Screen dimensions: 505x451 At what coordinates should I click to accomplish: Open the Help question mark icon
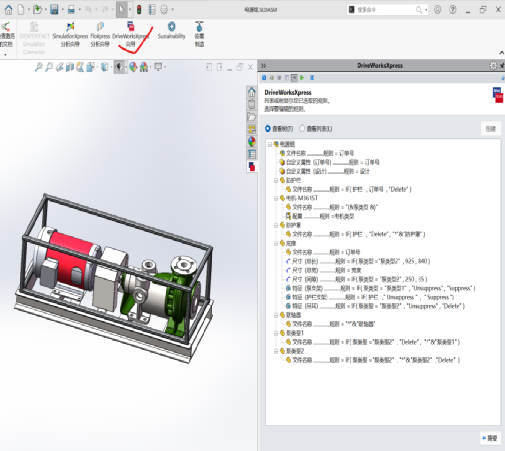tap(453, 10)
